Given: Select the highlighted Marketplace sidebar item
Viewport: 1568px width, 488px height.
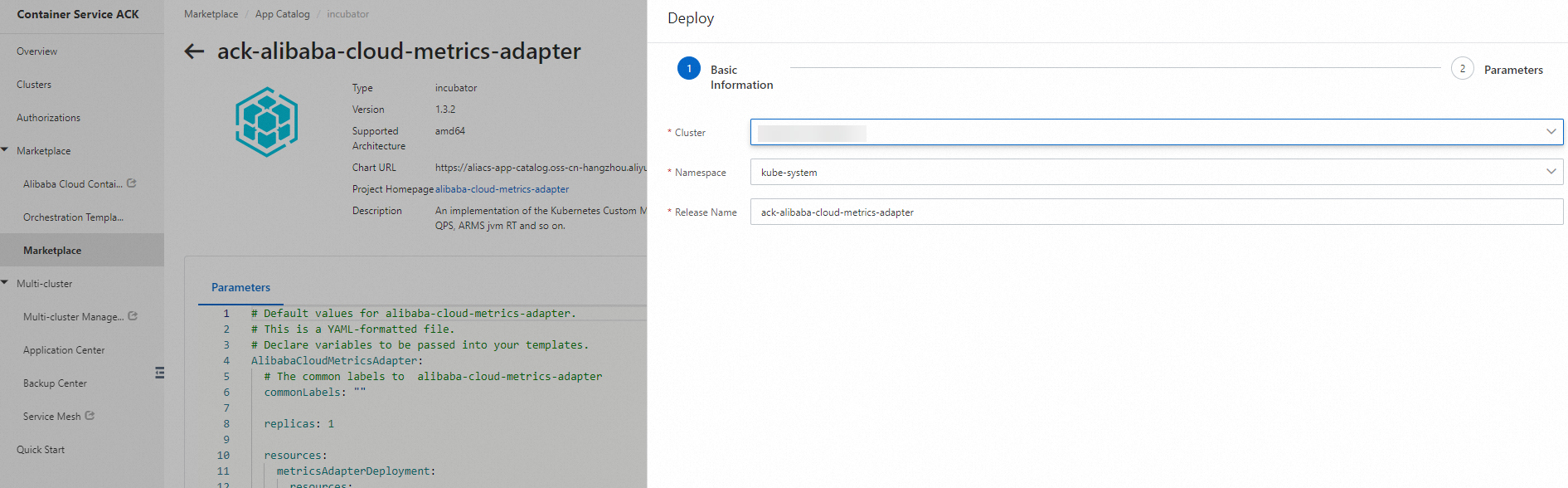Looking at the screenshot, I should click(x=82, y=250).
